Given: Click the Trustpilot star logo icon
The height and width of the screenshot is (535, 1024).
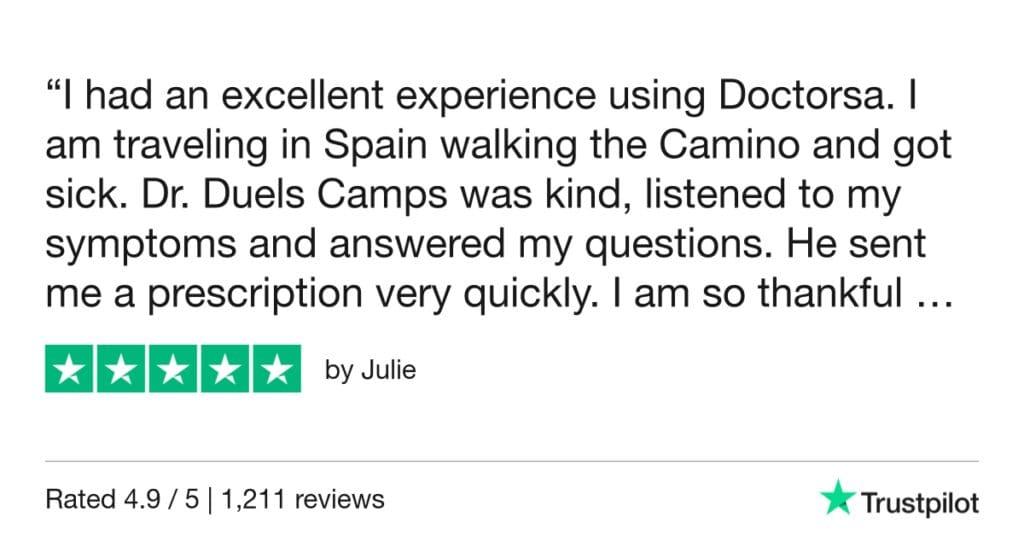Looking at the screenshot, I should pyautogui.click(x=836, y=497).
